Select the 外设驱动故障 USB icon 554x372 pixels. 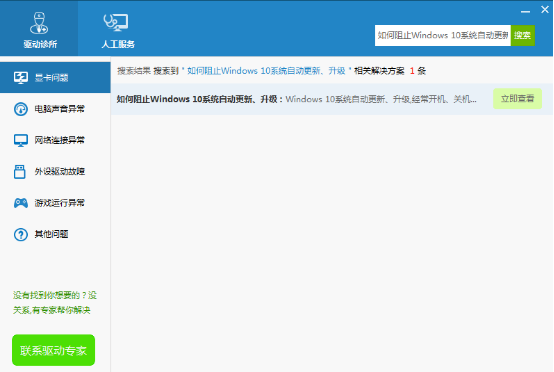coord(20,172)
